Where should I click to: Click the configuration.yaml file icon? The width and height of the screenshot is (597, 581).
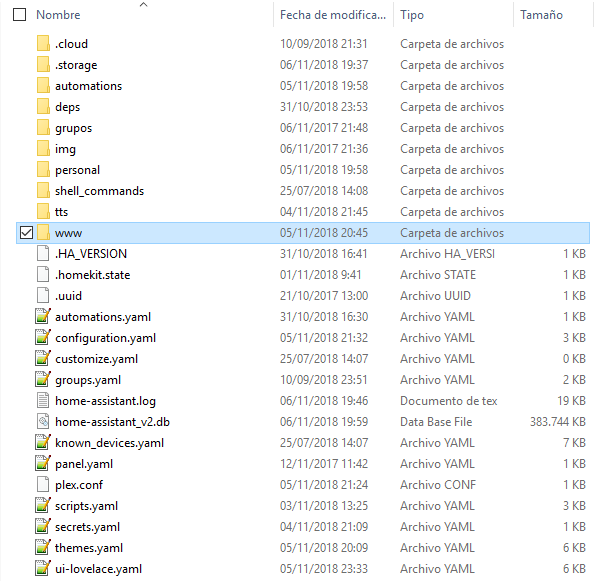[43, 337]
